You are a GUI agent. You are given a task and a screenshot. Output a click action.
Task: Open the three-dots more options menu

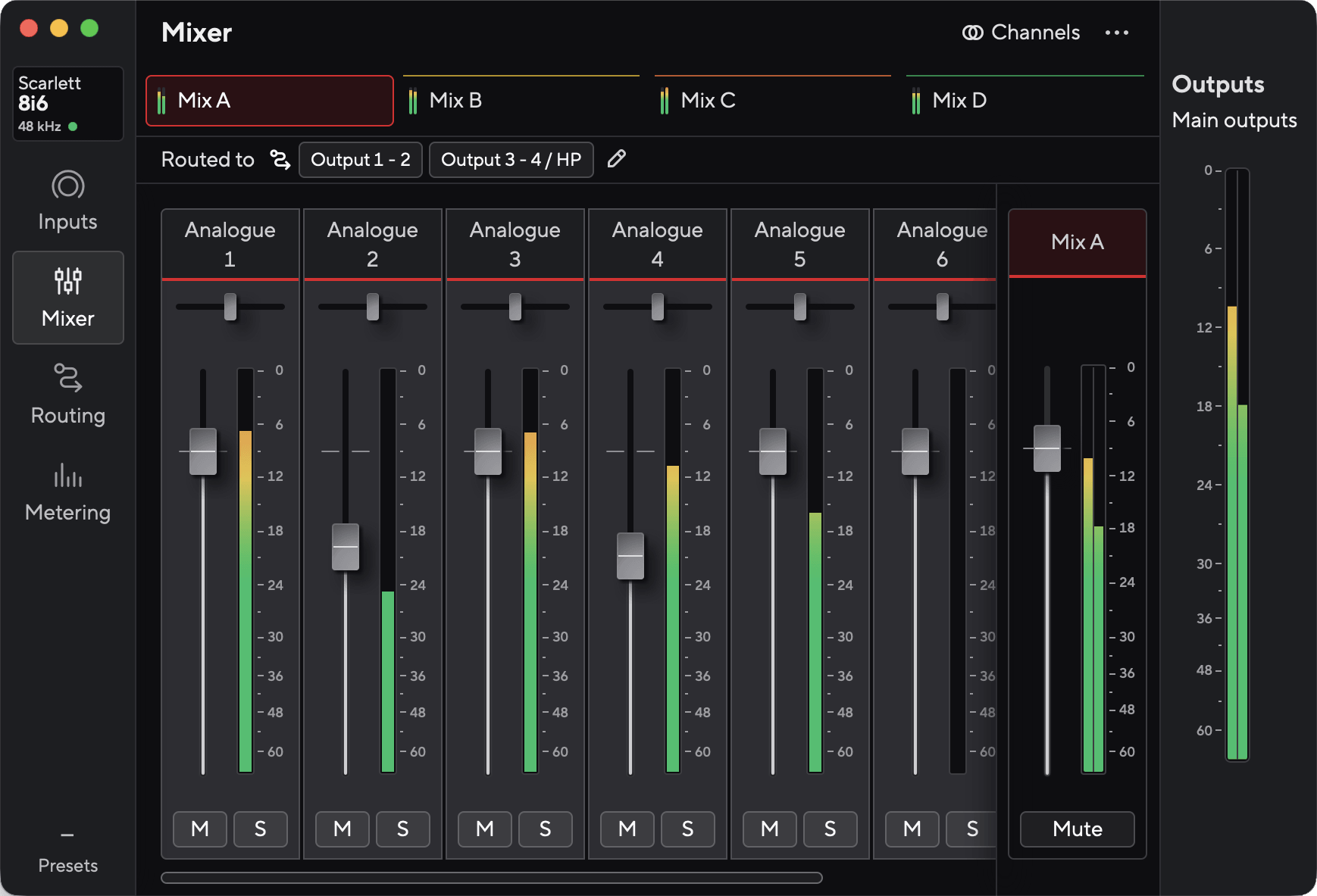(x=1116, y=33)
